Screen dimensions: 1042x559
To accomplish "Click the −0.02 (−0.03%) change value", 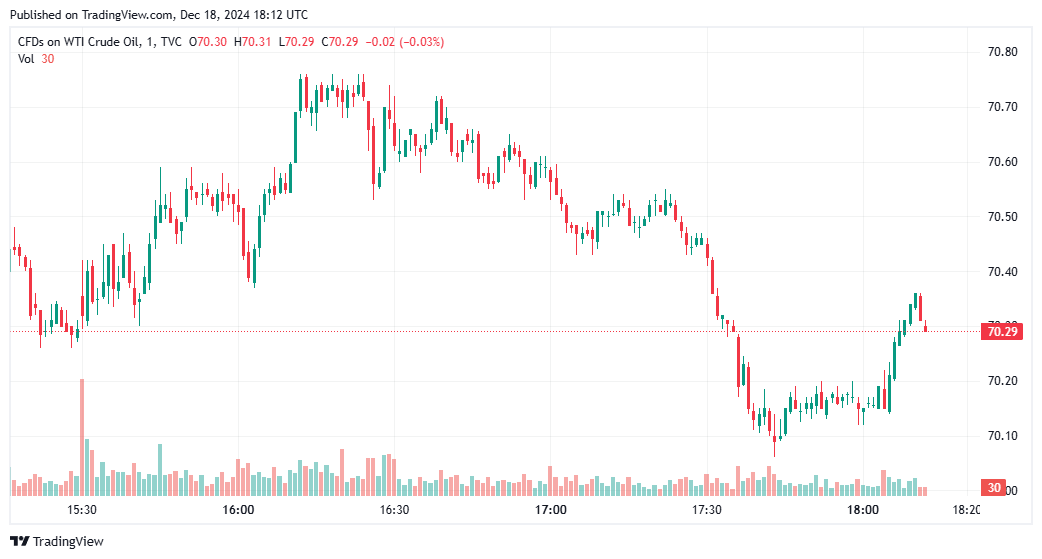I will [x=405, y=42].
